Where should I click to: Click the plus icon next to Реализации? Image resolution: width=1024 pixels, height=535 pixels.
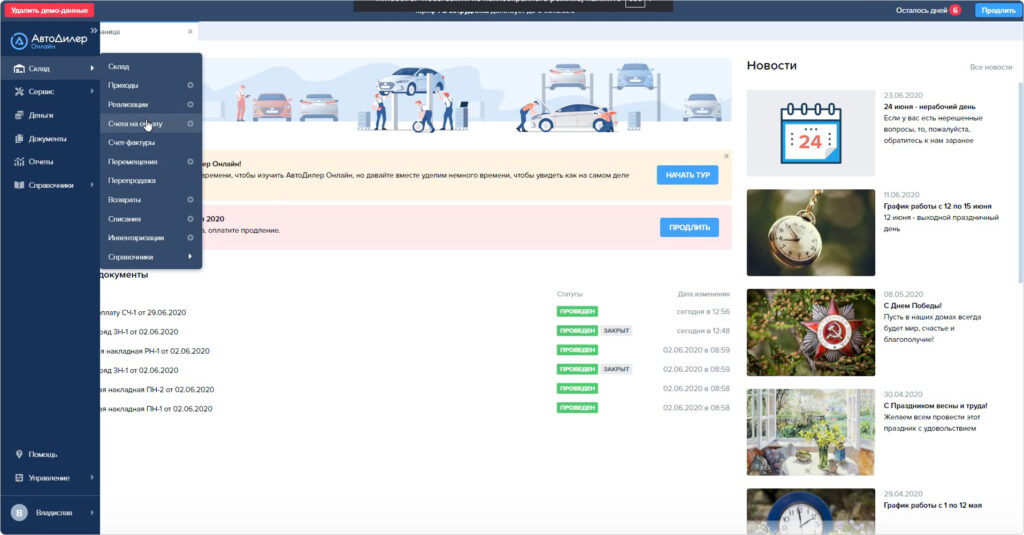pos(190,105)
